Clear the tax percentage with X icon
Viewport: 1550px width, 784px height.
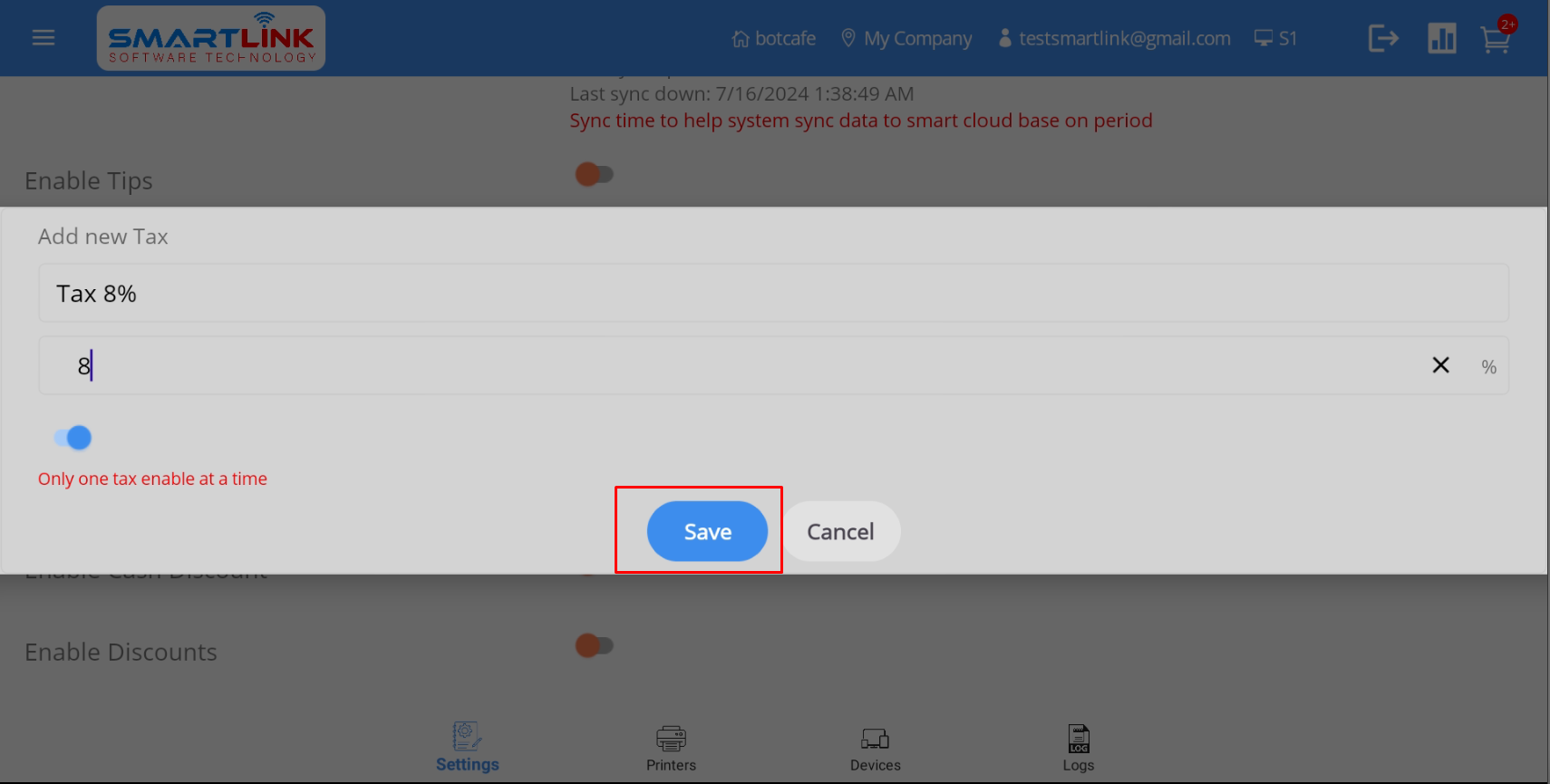tap(1440, 365)
